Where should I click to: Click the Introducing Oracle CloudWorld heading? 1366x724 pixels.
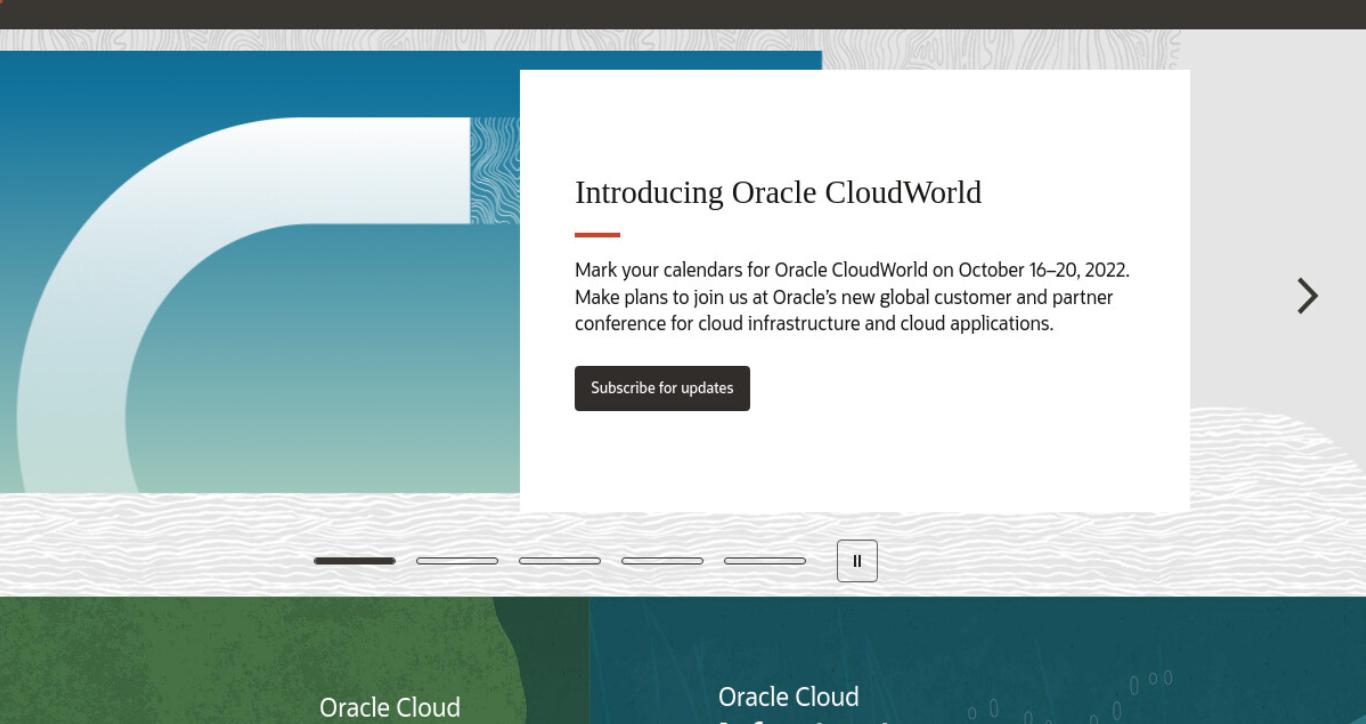coord(778,192)
